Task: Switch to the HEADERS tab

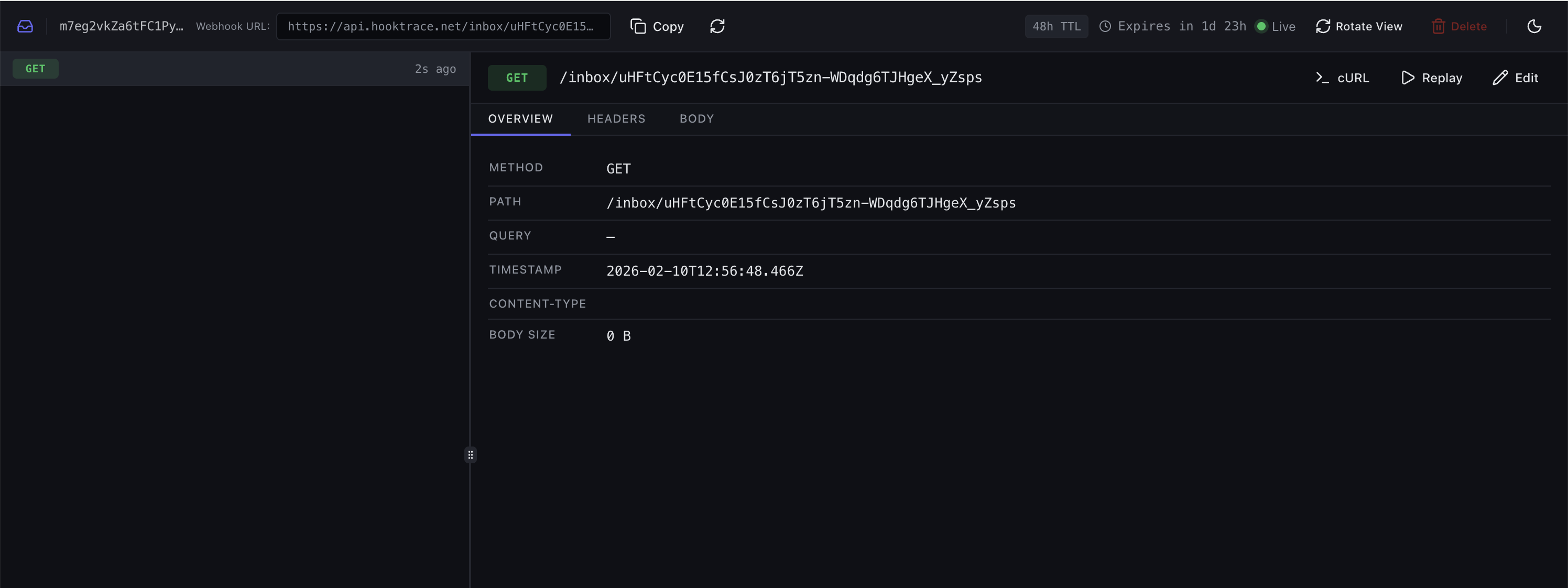Action: 616,118
